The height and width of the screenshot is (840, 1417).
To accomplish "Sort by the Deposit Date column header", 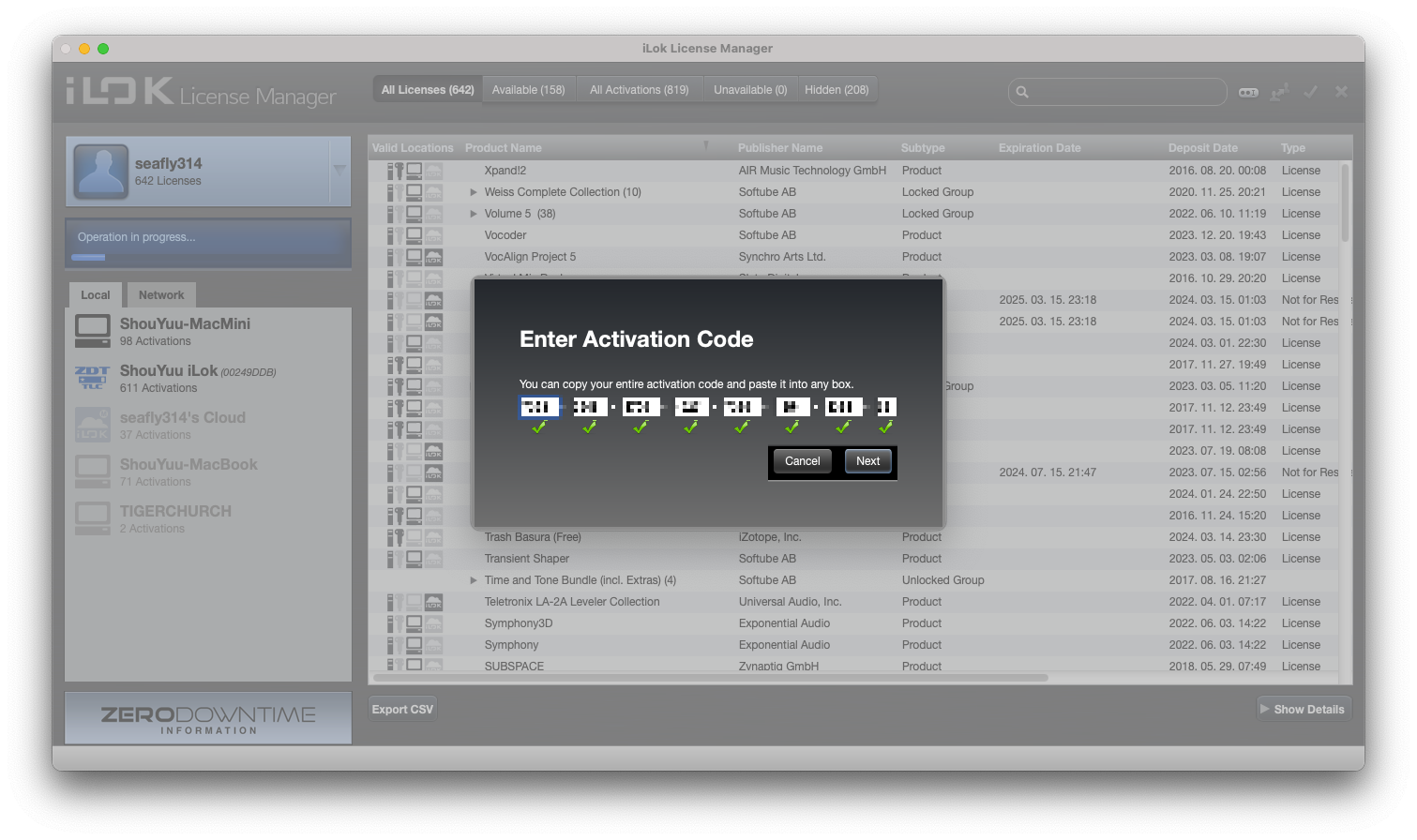I will pyautogui.click(x=1202, y=148).
